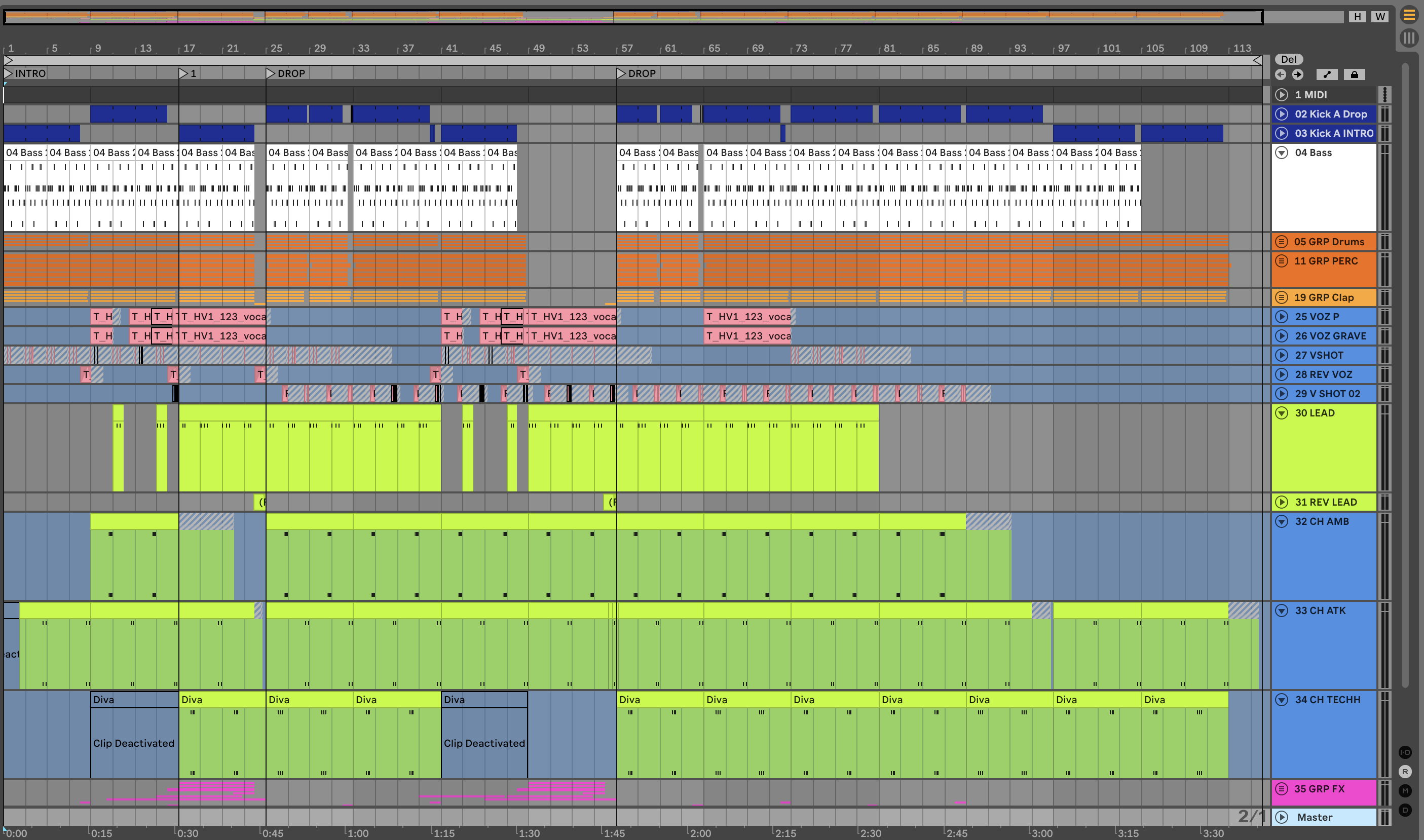
Task: Jump to the next locator arrow
Action: click(x=1298, y=74)
